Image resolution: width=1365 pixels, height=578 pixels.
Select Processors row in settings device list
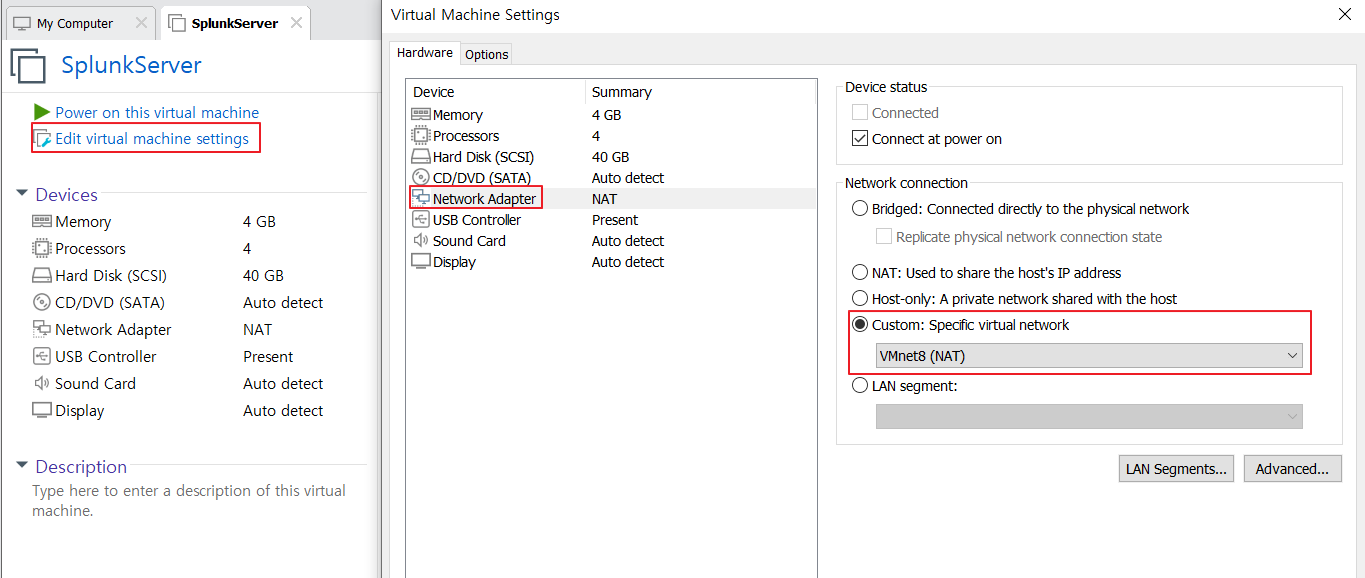611,136
